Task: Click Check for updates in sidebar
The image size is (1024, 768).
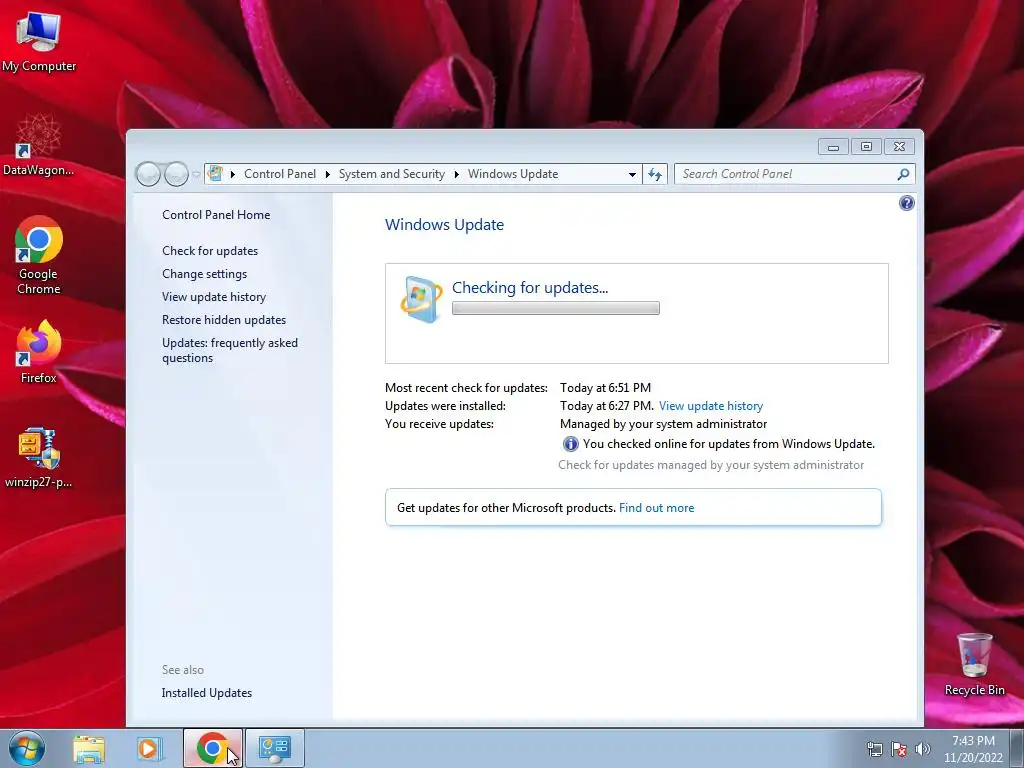Action: coord(210,251)
